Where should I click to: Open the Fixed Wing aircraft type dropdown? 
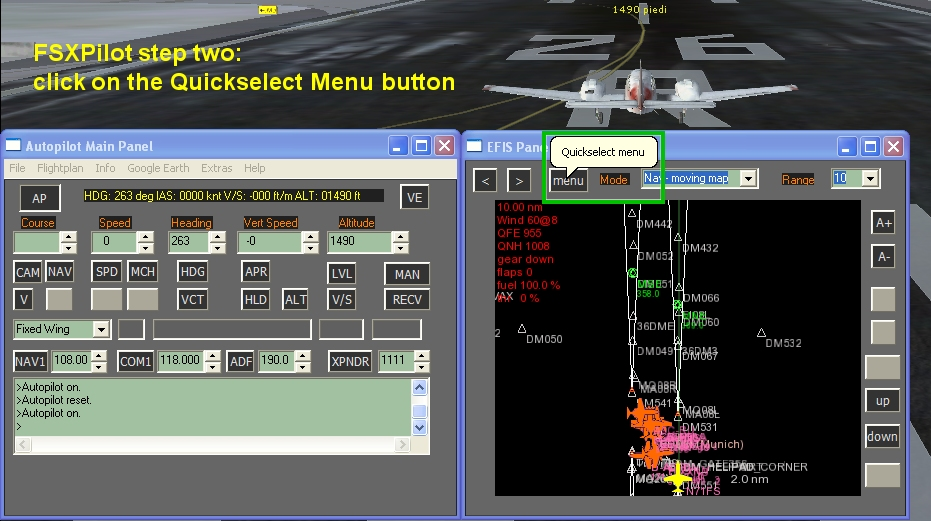tap(101, 329)
